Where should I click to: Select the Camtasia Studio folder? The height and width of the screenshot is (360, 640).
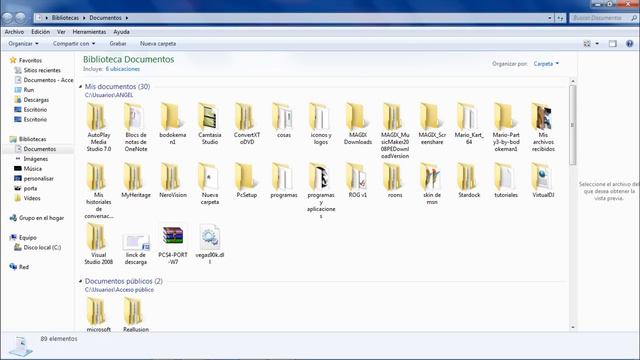209,124
